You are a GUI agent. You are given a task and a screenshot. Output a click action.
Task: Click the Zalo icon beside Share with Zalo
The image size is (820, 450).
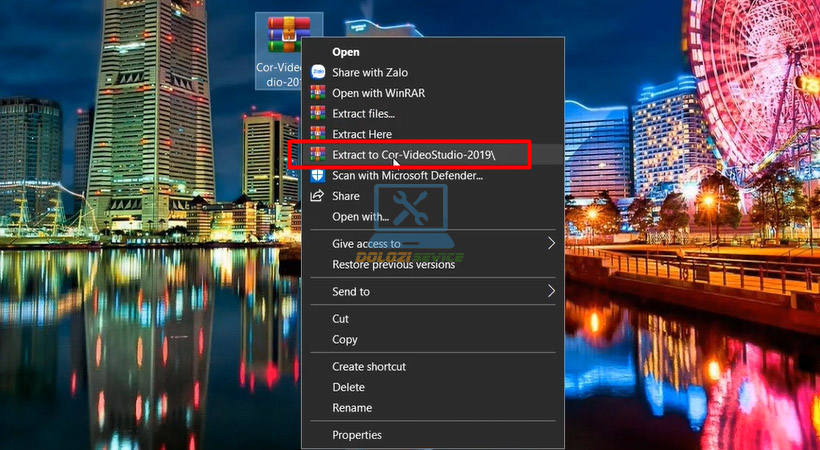pyautogui.click(x=317, y=72)
